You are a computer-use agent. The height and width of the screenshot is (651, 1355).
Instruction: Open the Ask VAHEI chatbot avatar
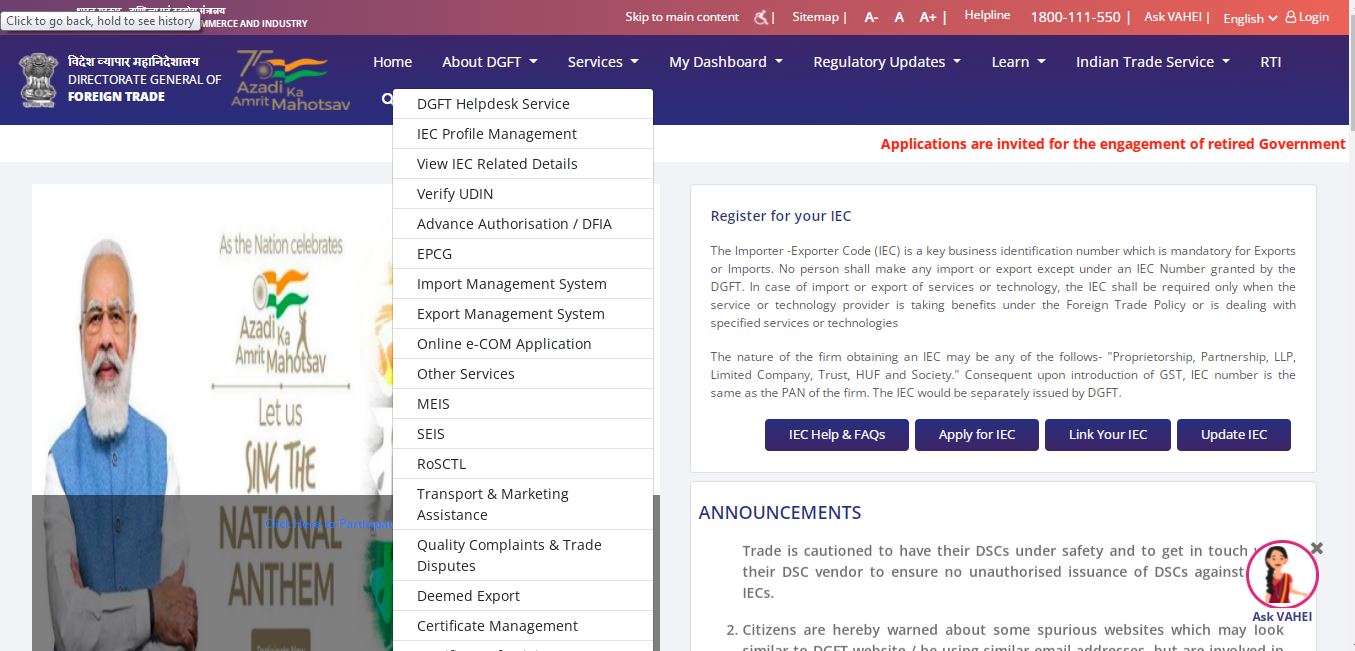pos(1281,574)
